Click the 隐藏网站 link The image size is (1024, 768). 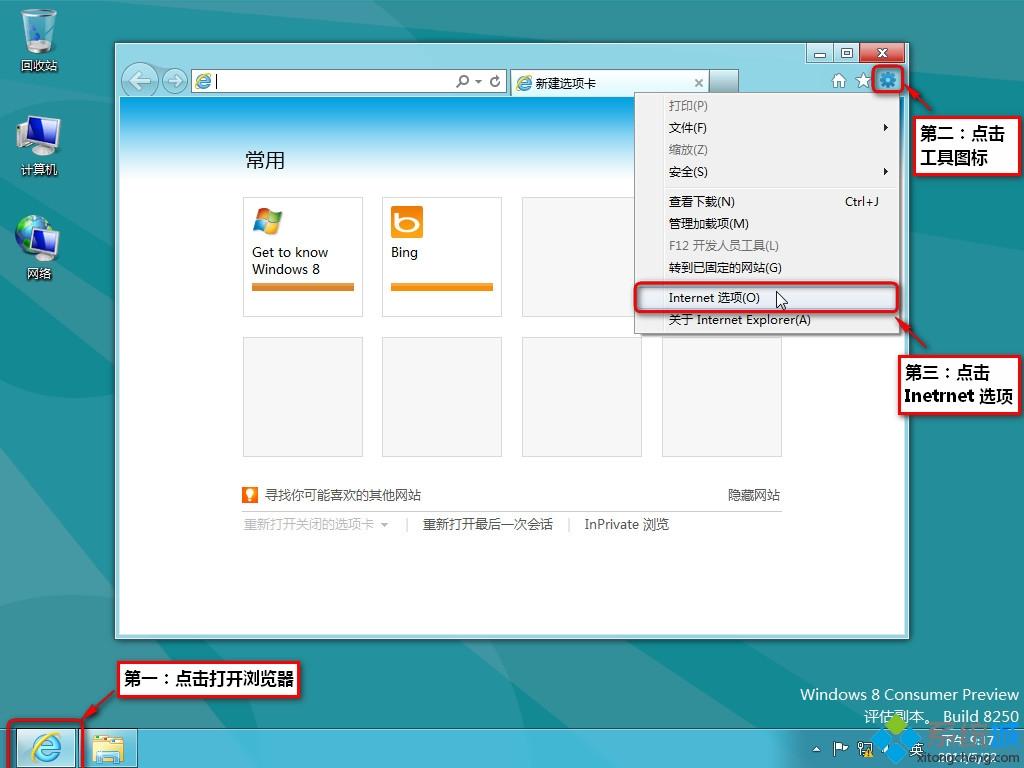point(754,495)
